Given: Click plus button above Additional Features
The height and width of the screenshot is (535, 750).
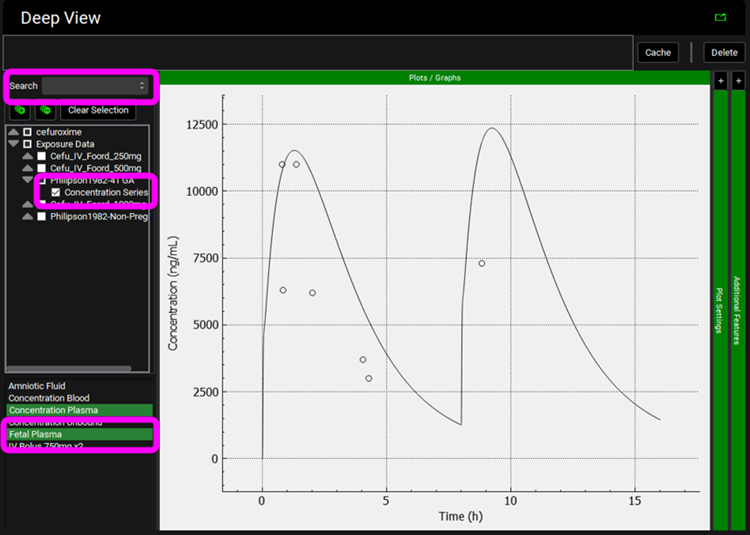Looking at the screenshot, I should click(x=738, y=80).
